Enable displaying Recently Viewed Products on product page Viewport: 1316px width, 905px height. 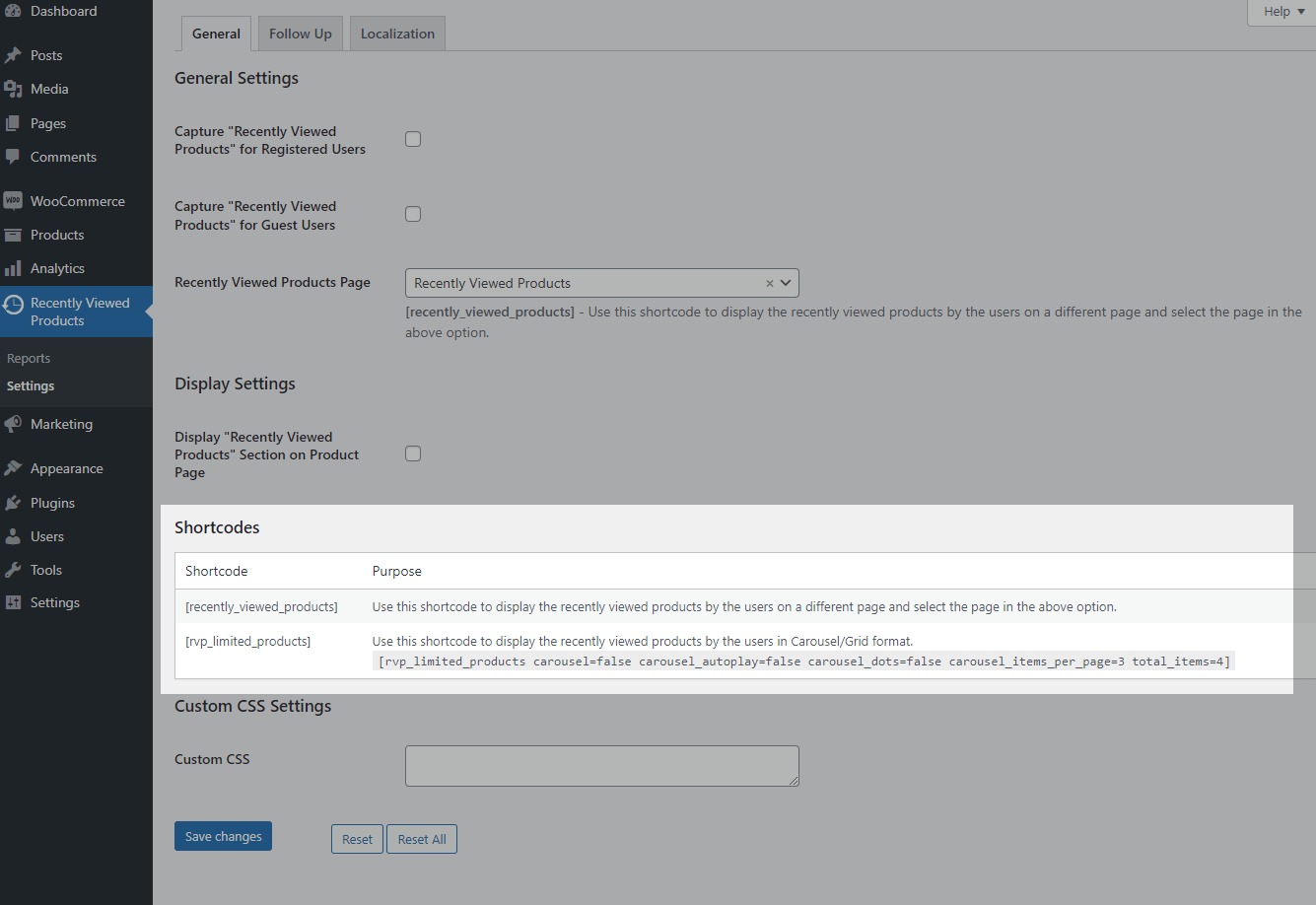(x=412, y=452)
